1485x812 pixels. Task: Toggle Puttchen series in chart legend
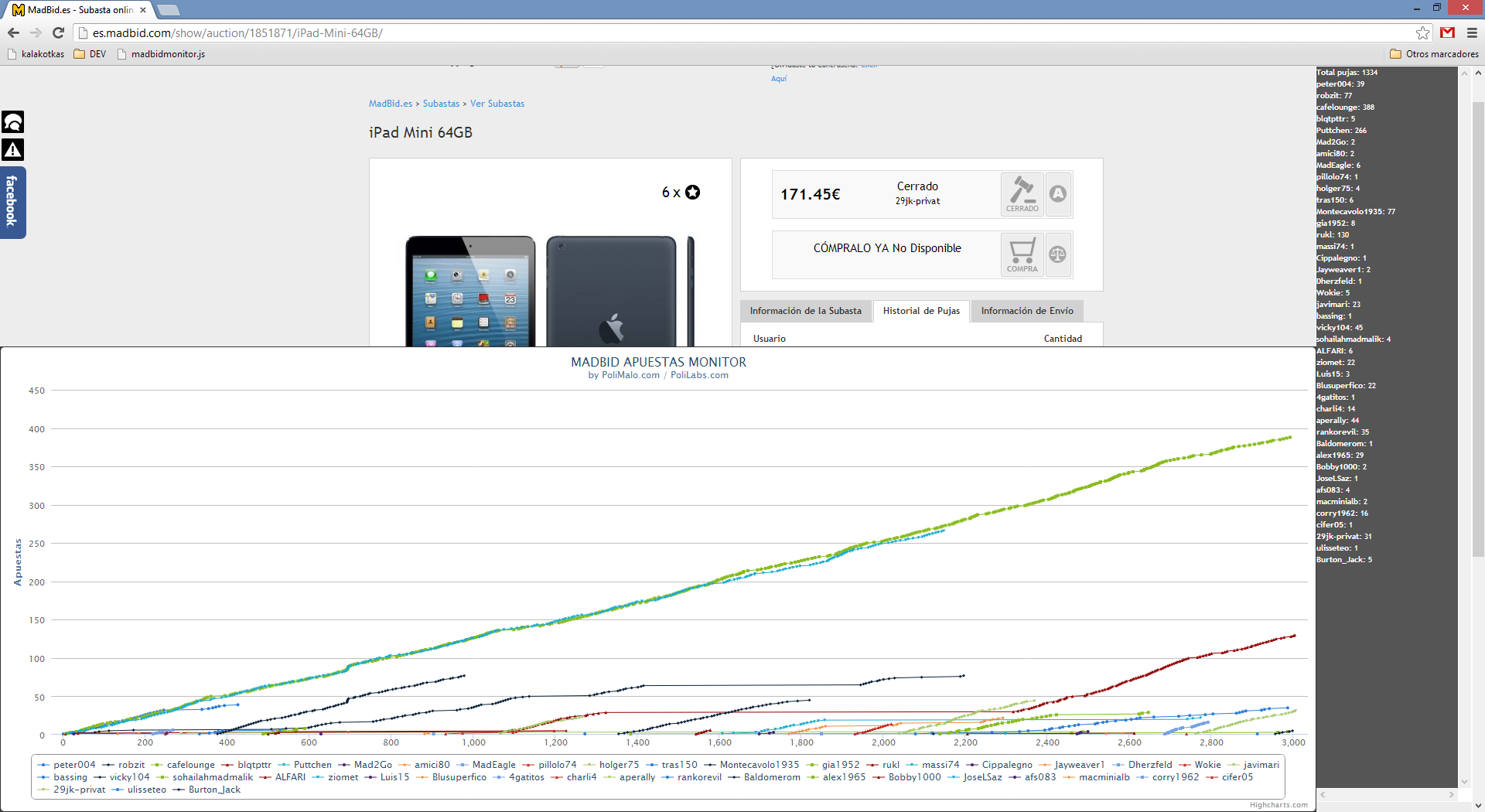[305, 765]
